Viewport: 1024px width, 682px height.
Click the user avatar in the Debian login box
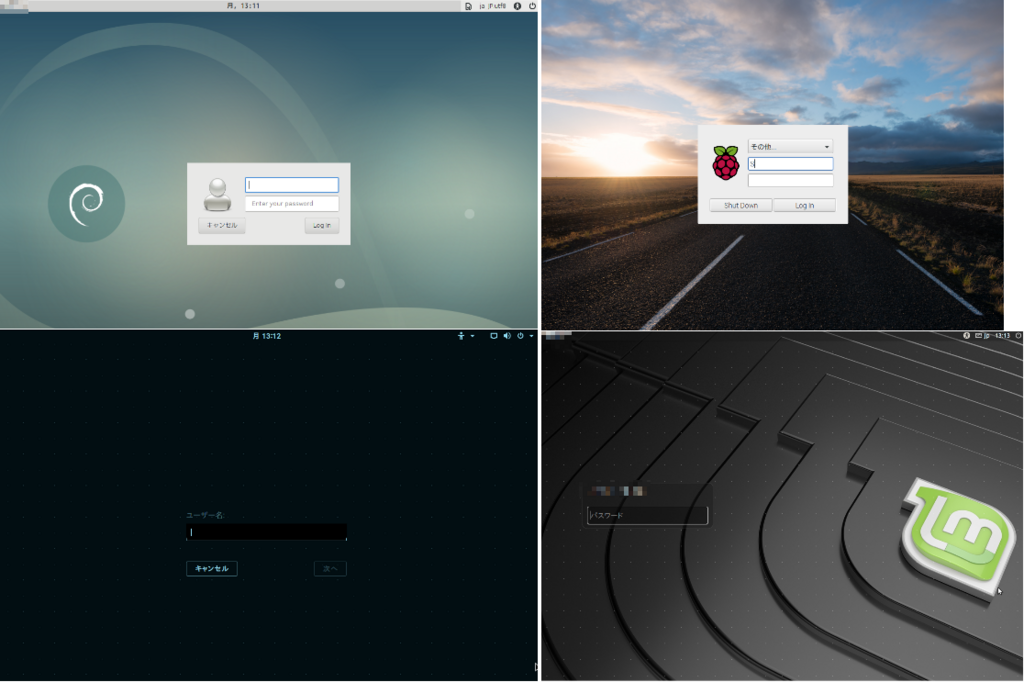point(217,195)
